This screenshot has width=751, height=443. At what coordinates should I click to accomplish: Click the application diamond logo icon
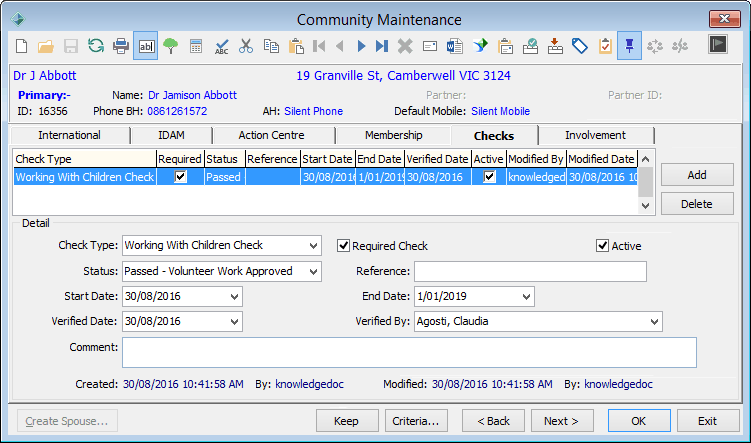pyautogui.click(x=18, y=19)
